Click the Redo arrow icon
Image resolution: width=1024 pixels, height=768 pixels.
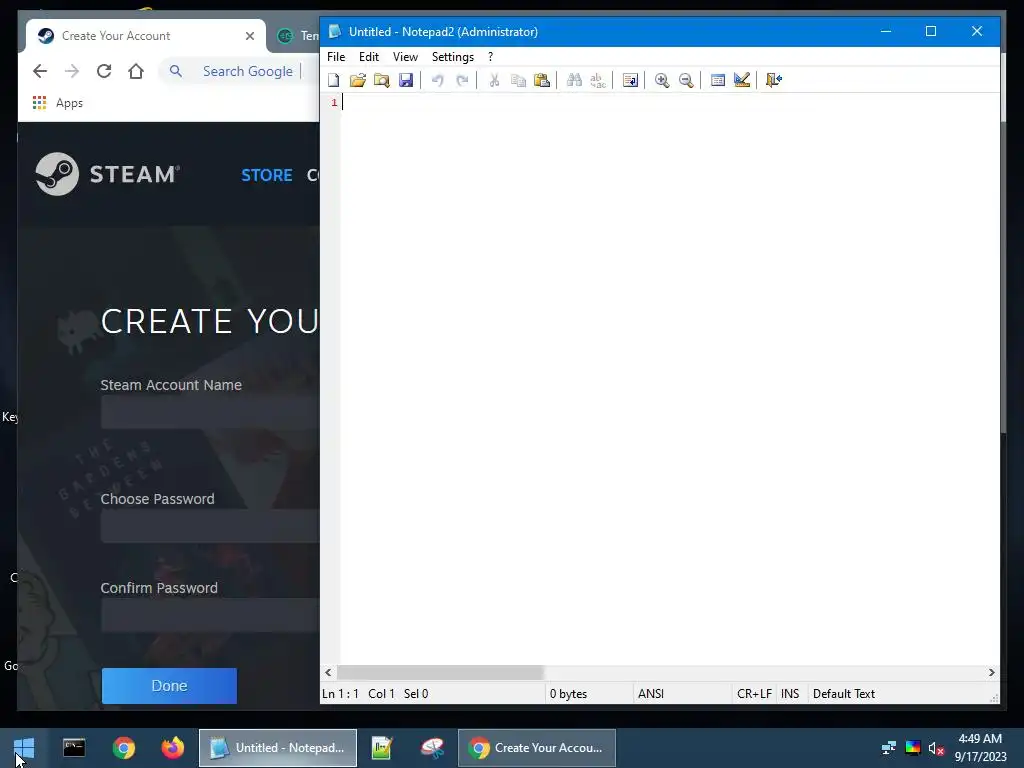click(462, 80)
